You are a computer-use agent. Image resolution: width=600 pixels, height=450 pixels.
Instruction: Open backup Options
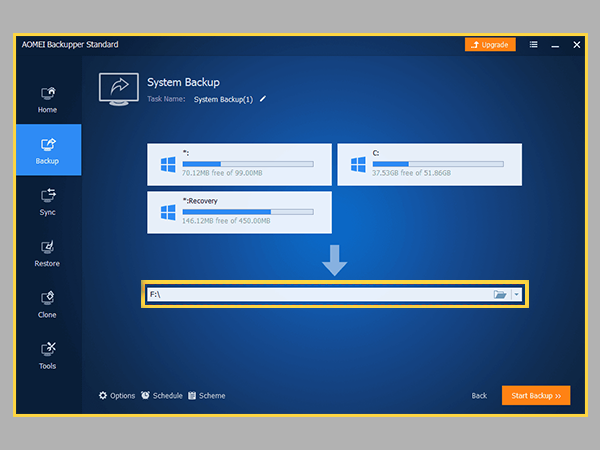[117, 395]
